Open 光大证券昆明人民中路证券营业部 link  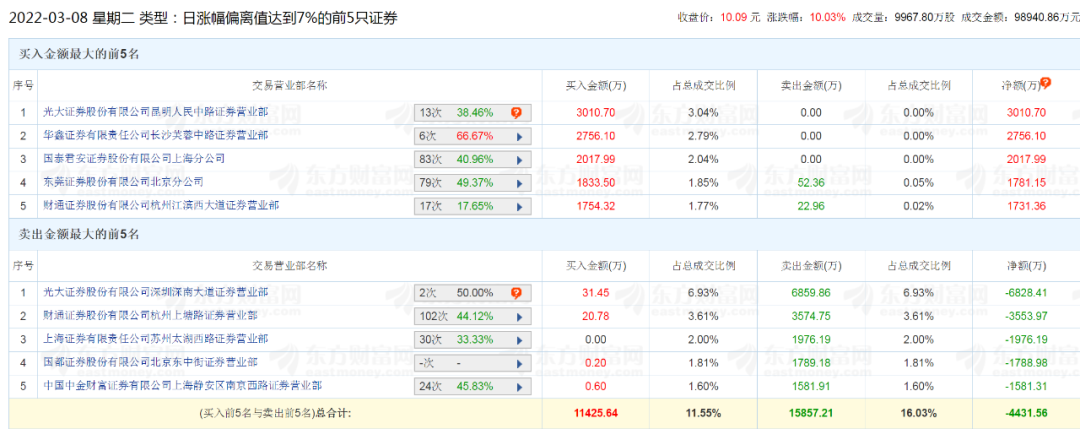click(156, 112)
